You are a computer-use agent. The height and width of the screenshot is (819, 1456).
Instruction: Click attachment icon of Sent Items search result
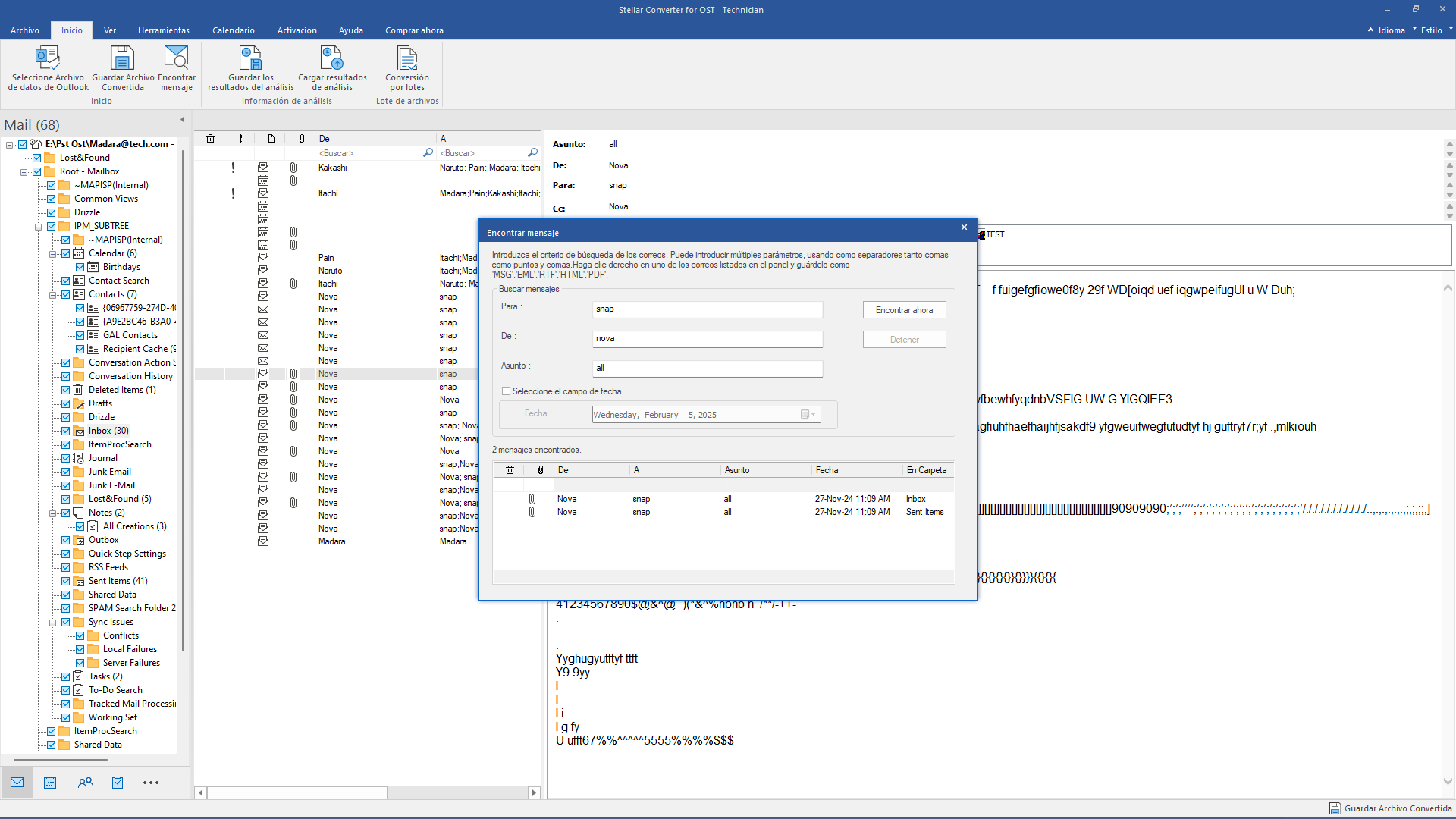tap(532, 512)
